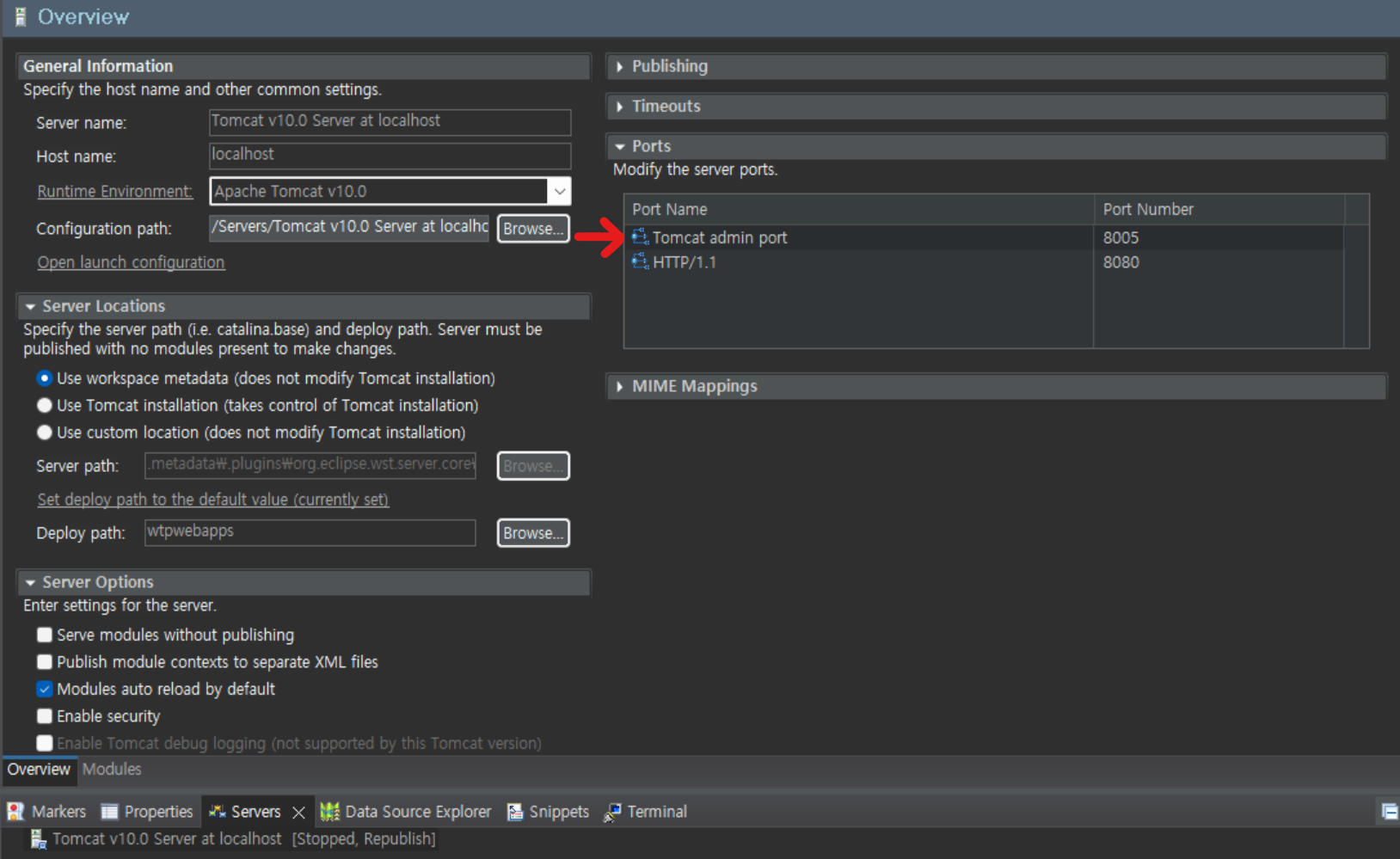This screenshot has height=859, width=1400.
Task: Click the Data Source Explorer icon
Action: pos(329,812)
